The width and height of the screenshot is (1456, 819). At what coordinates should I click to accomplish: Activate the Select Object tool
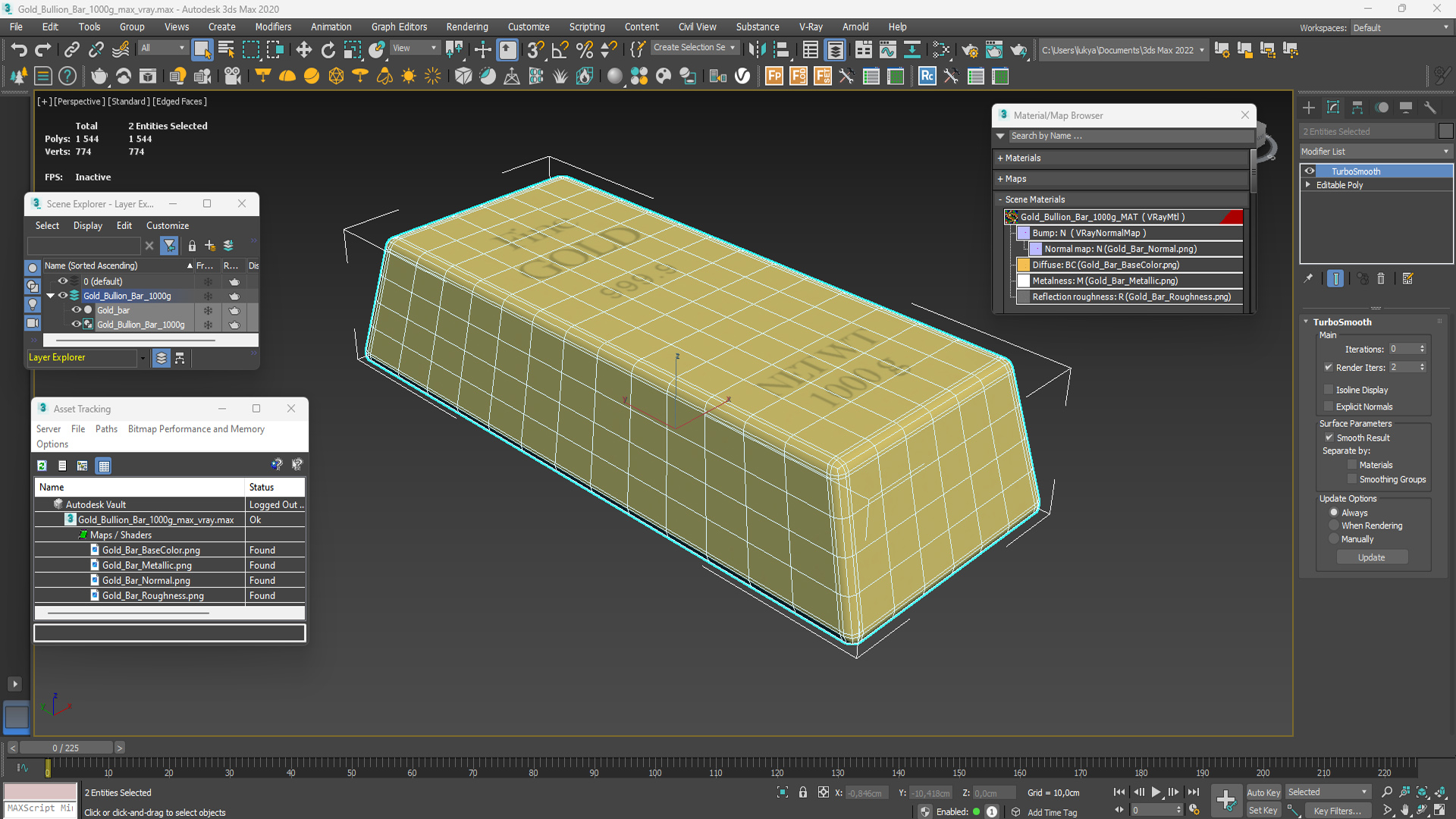tap(202, 50)
